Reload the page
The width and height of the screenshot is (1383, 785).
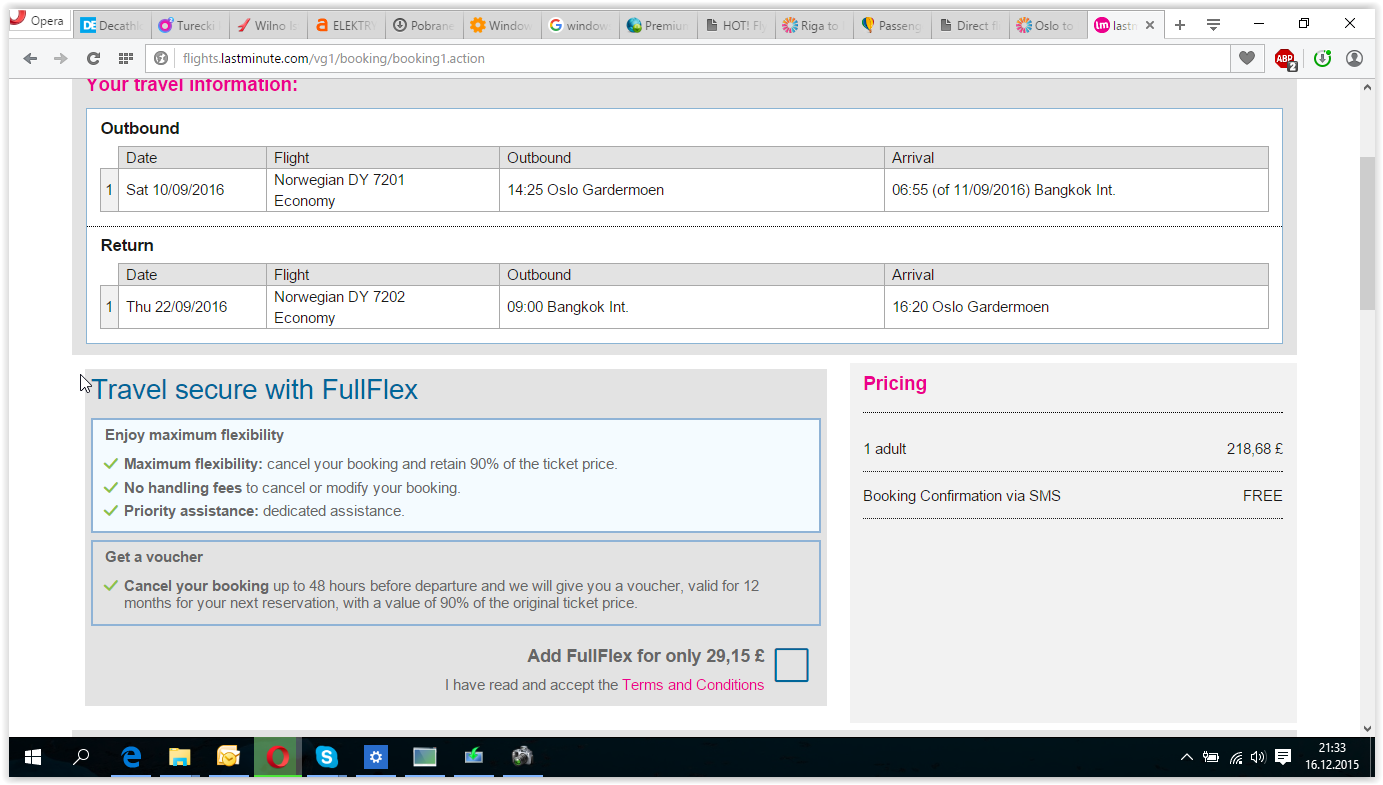pyautogui.click(x=93, y=59)
